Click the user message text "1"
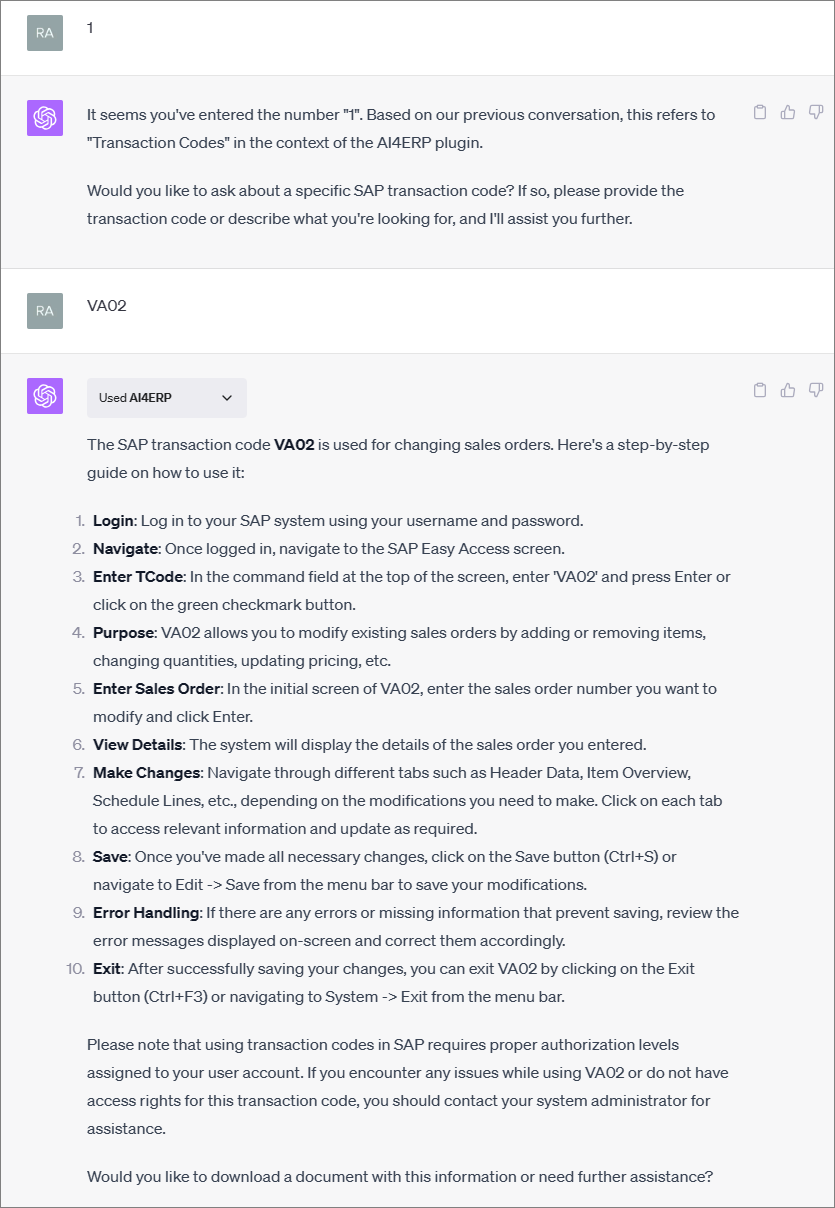Image resolution: width=835 pixels, height=1208 pixels. (90, 28)
